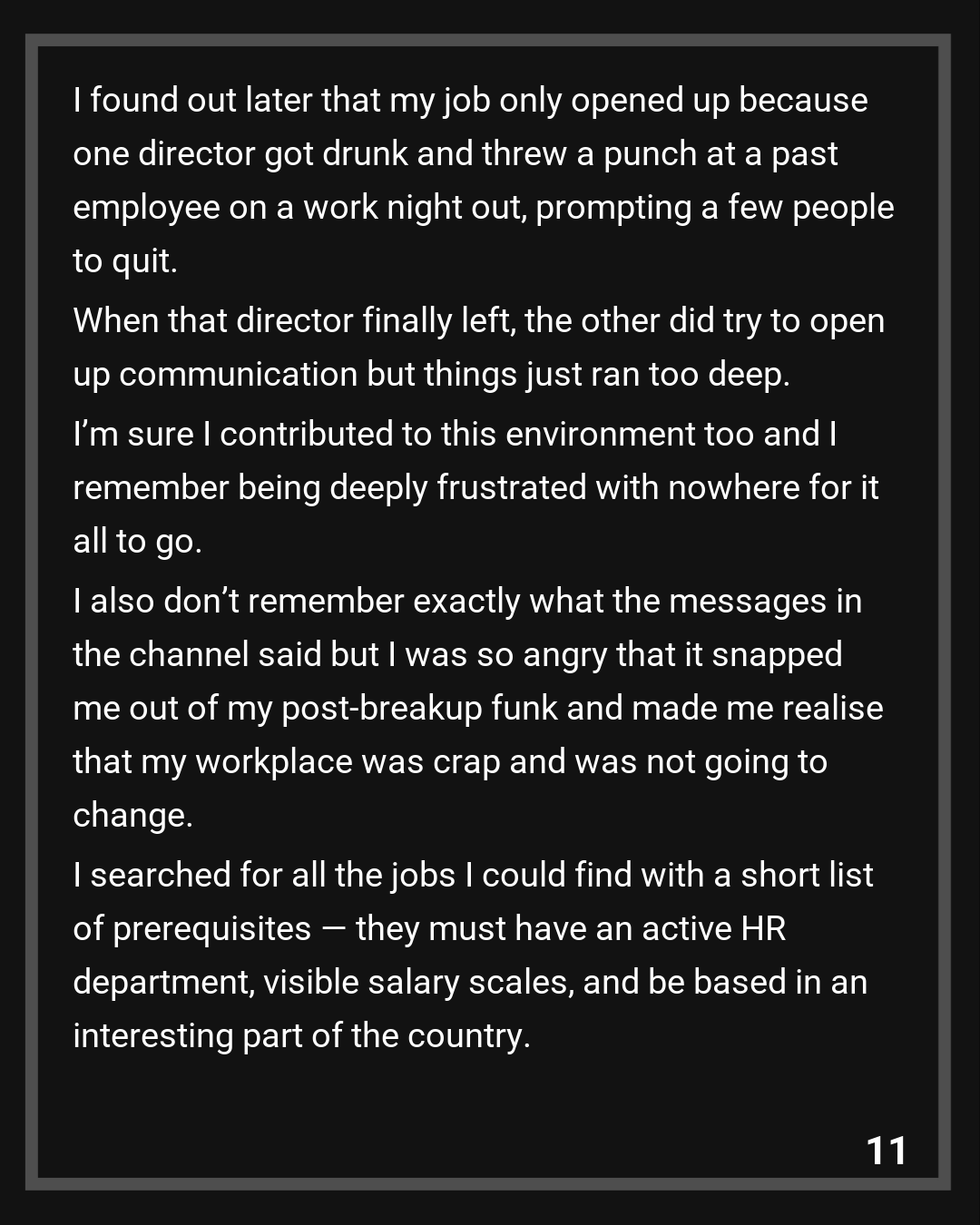The width and height of the screenshot is (980, 1225).
Task: Click the words 'all to go.'
Action: (x=137, y=542)
